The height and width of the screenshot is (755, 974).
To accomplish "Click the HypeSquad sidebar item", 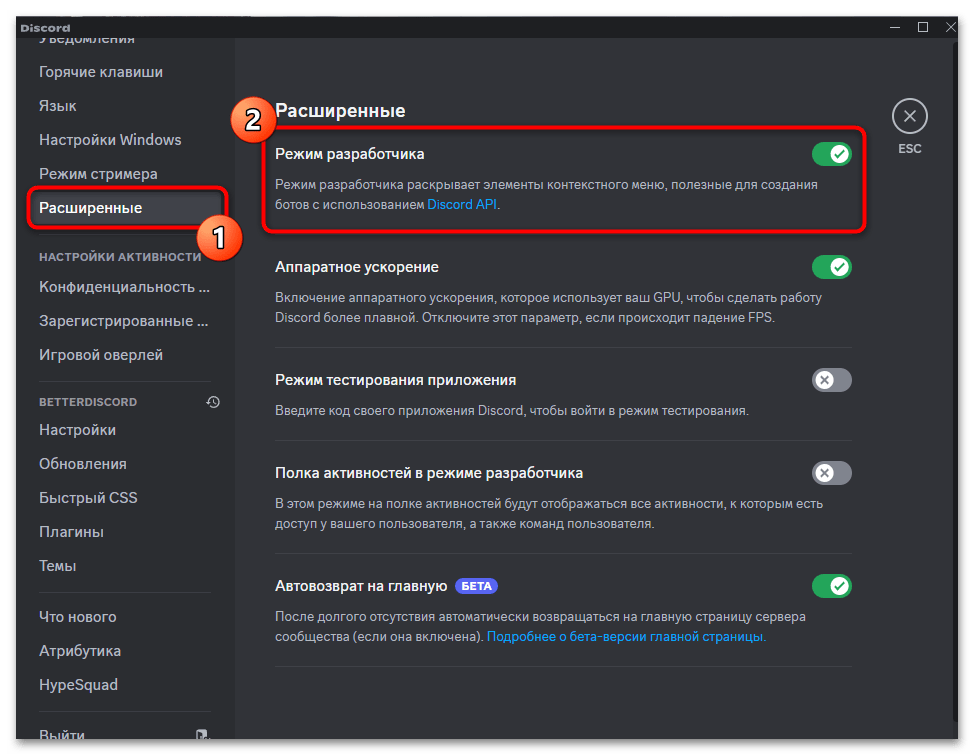I will pos(78,685).
